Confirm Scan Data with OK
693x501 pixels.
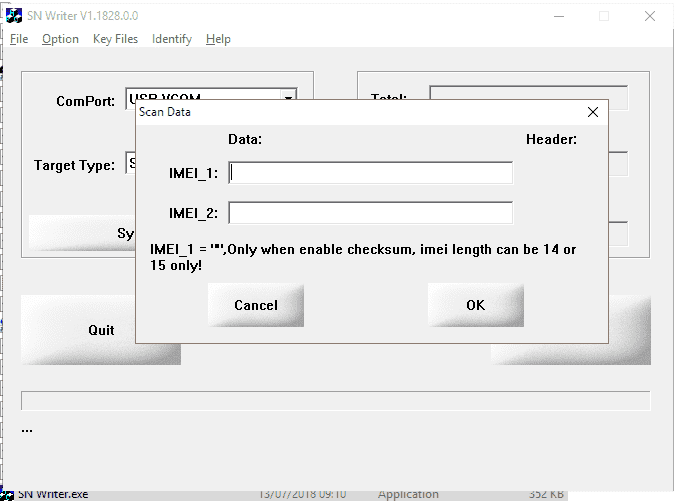click(x=476, y=305)
